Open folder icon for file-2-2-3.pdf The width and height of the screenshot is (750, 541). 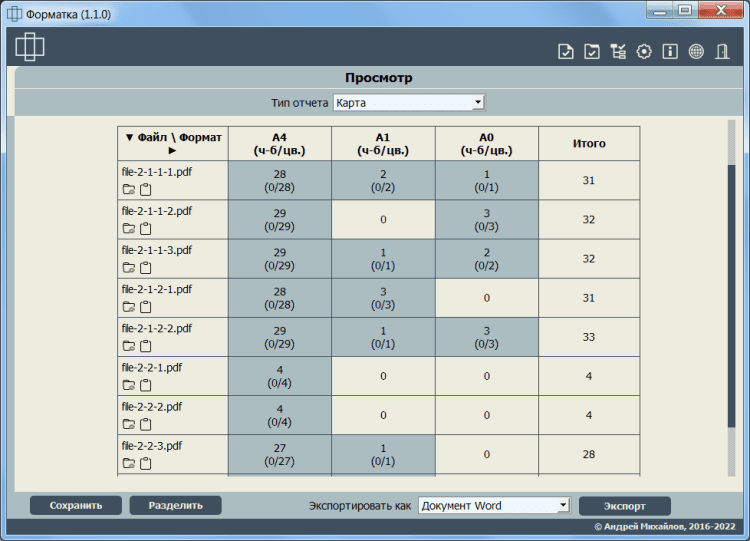129,463
